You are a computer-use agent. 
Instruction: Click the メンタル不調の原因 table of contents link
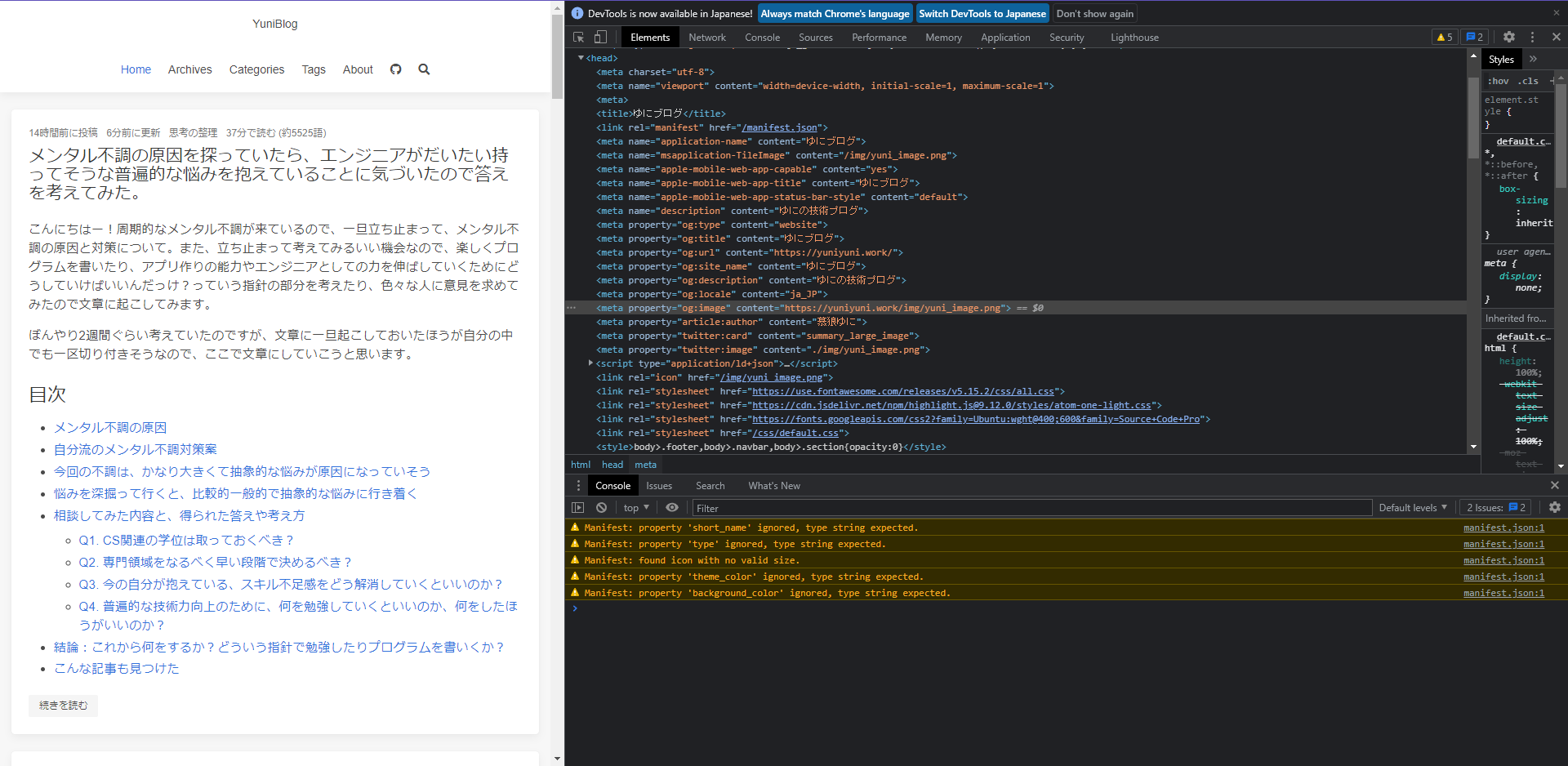(110, 428)
